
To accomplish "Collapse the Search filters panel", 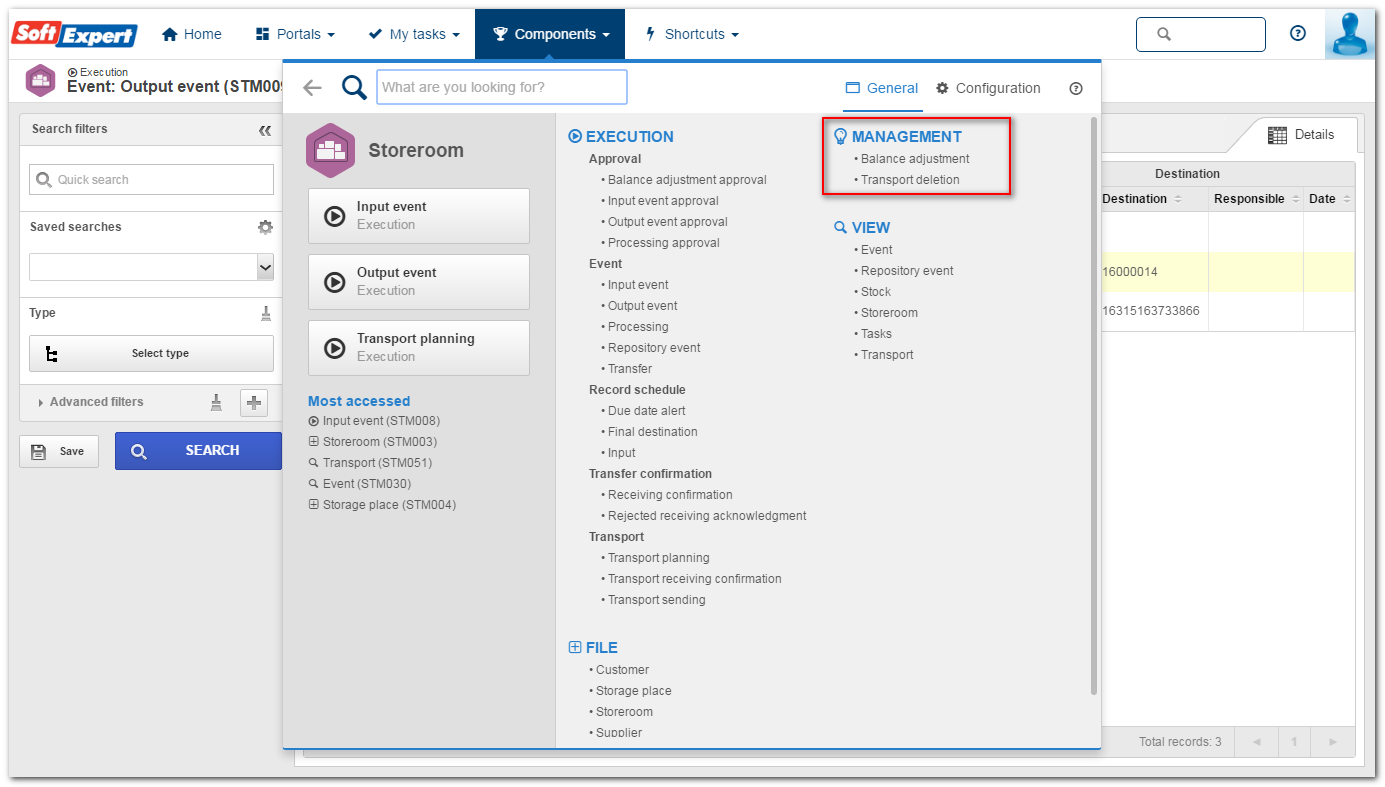I will pos(265,130).
